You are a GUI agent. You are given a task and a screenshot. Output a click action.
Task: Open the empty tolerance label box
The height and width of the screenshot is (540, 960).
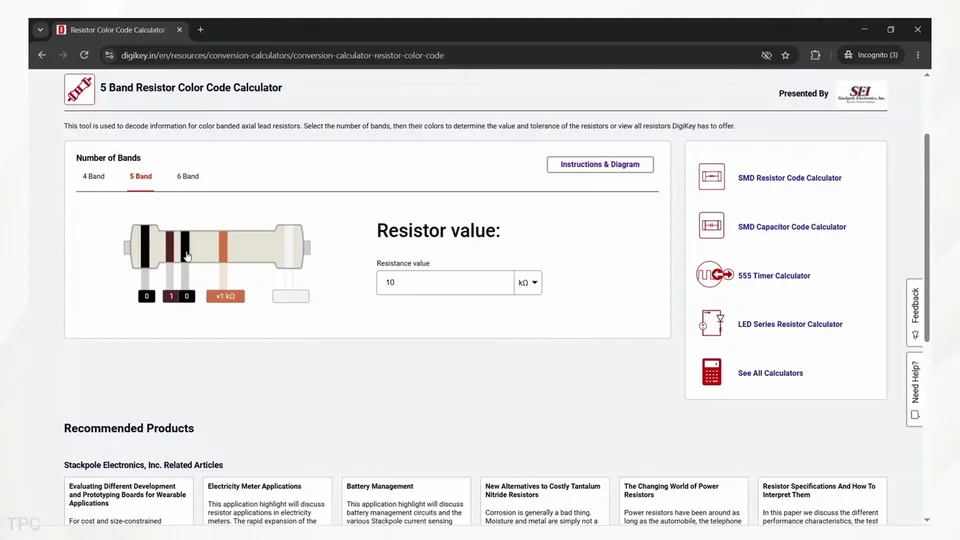pyautogui.click(x=291, y=296)
